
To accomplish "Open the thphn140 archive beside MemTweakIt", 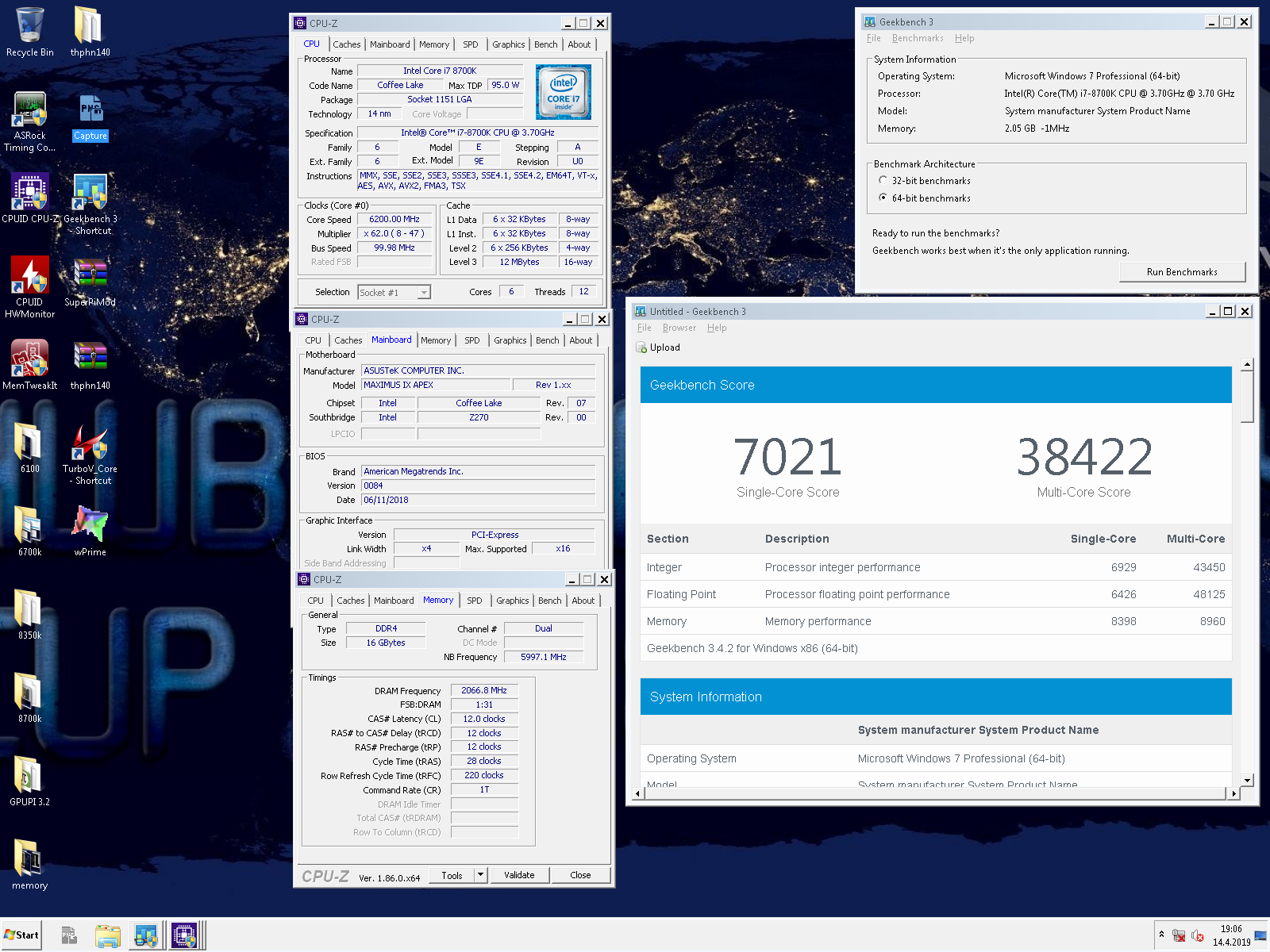I will pos(90,365).
